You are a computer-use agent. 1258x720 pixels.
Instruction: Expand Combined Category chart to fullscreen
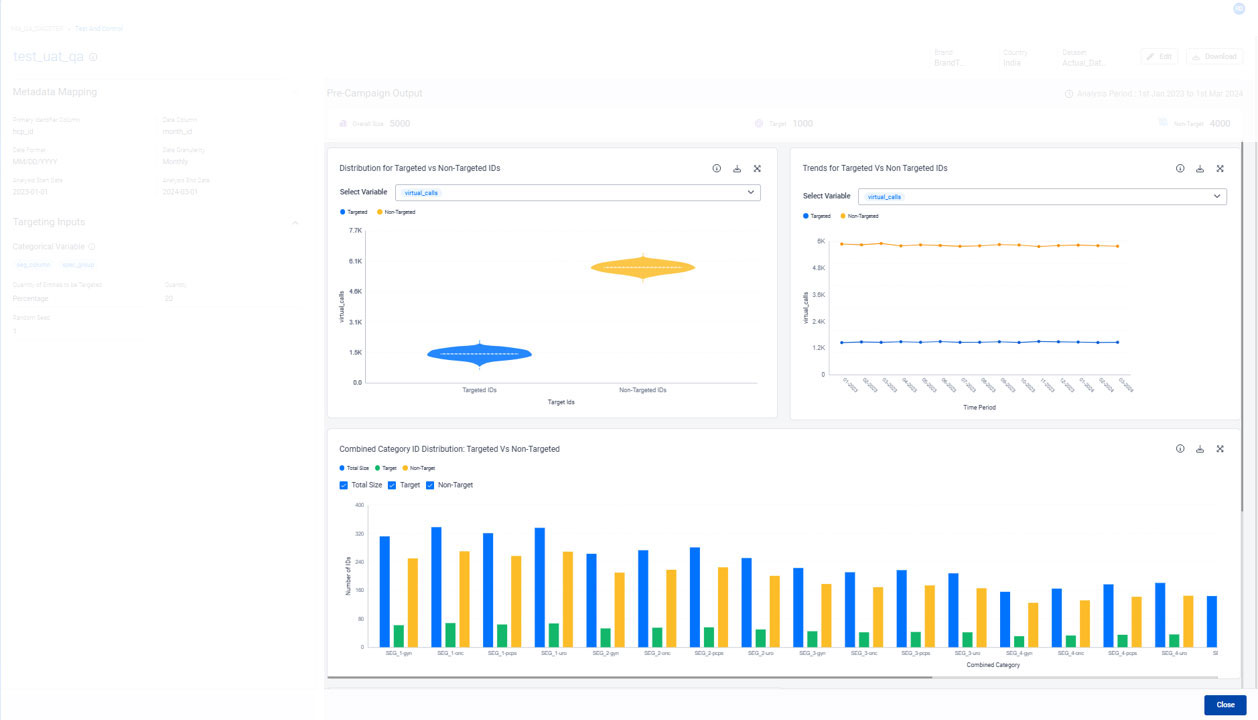(x=1220, y=449)
